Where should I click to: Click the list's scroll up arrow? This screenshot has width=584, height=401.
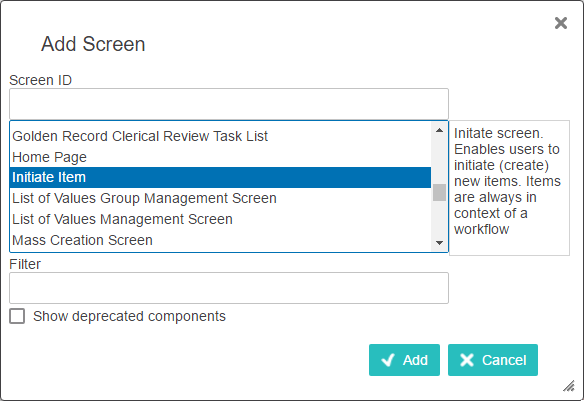[x=439, y=130]
